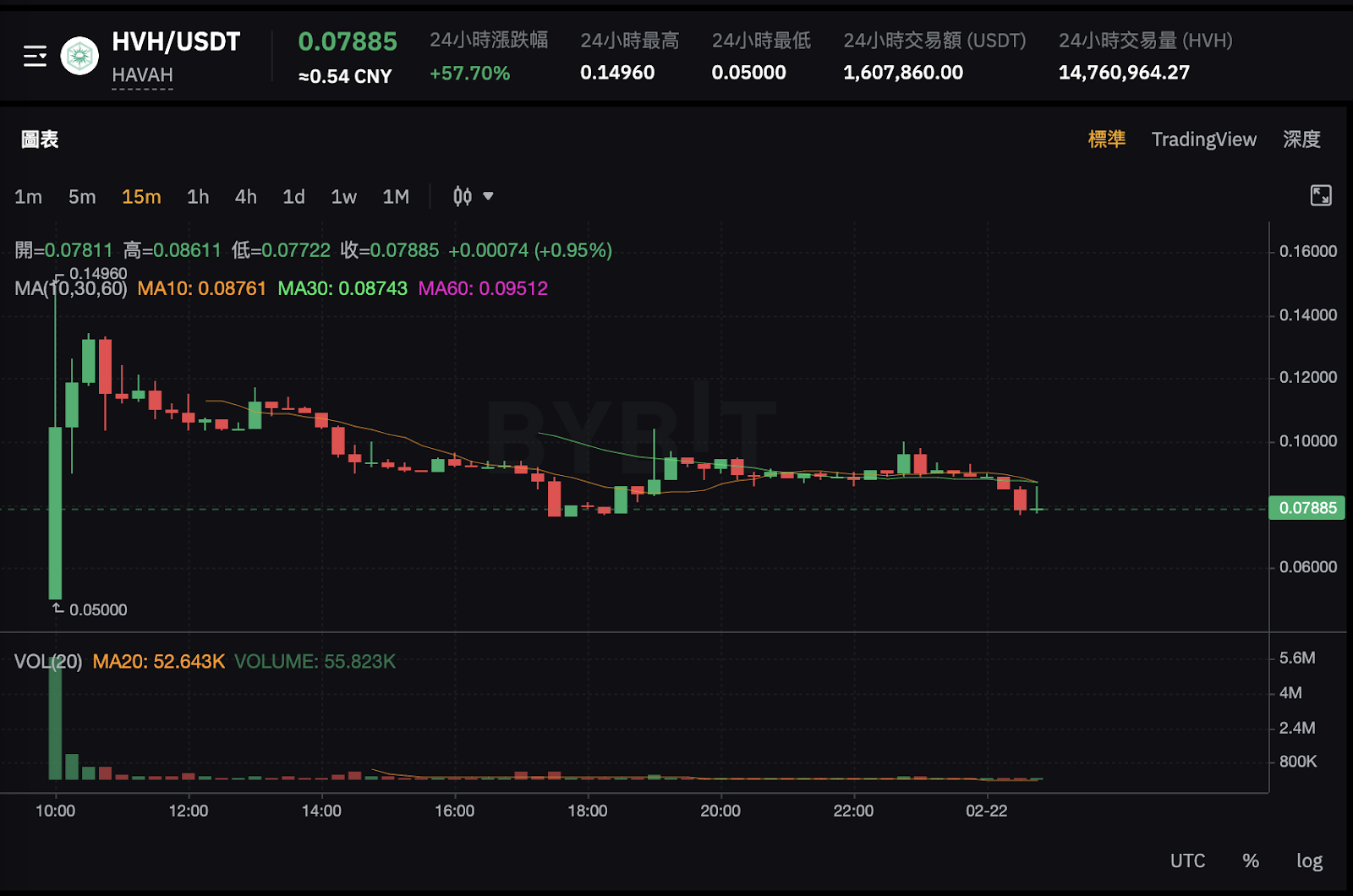1353x896 pixels.
Task: Click the HVH/USDT trading pair title
Action: pos(176,41)
